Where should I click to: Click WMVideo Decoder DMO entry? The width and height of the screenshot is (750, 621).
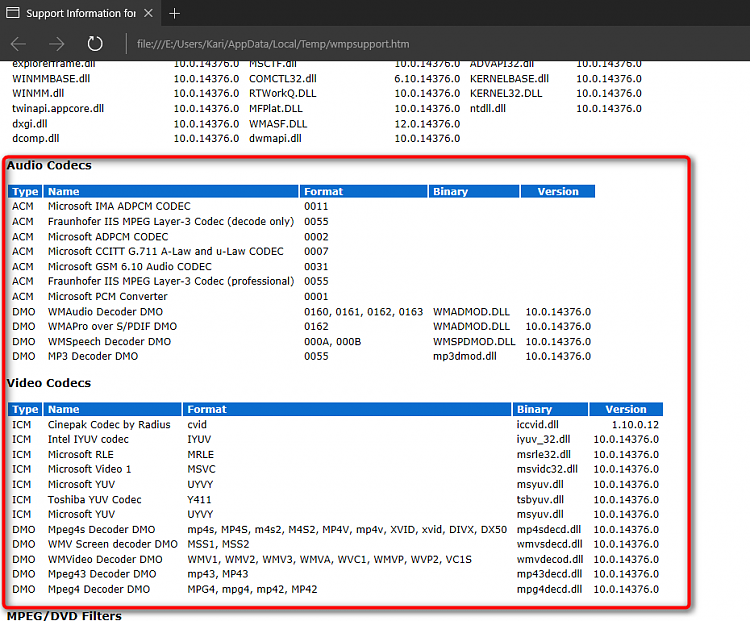(105, 559)
